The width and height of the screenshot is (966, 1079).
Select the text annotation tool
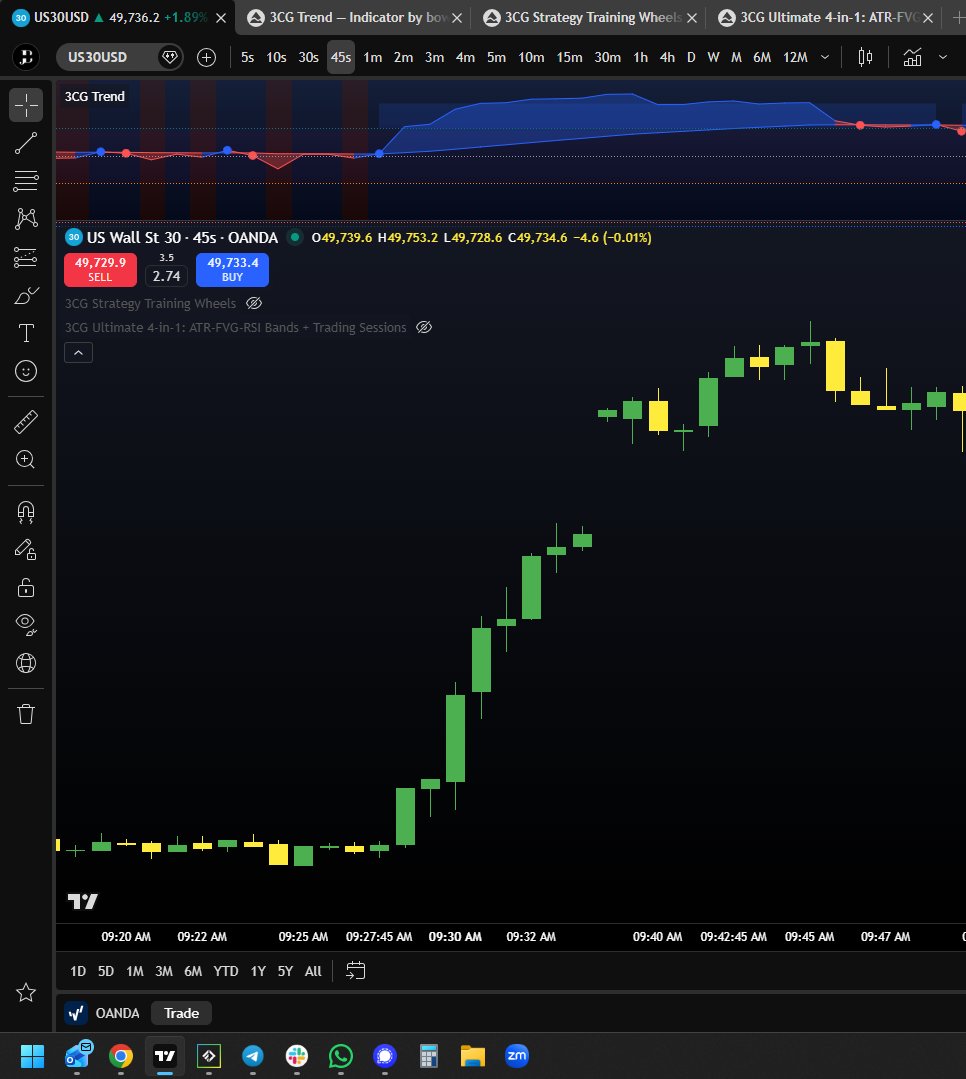point(26,333)
